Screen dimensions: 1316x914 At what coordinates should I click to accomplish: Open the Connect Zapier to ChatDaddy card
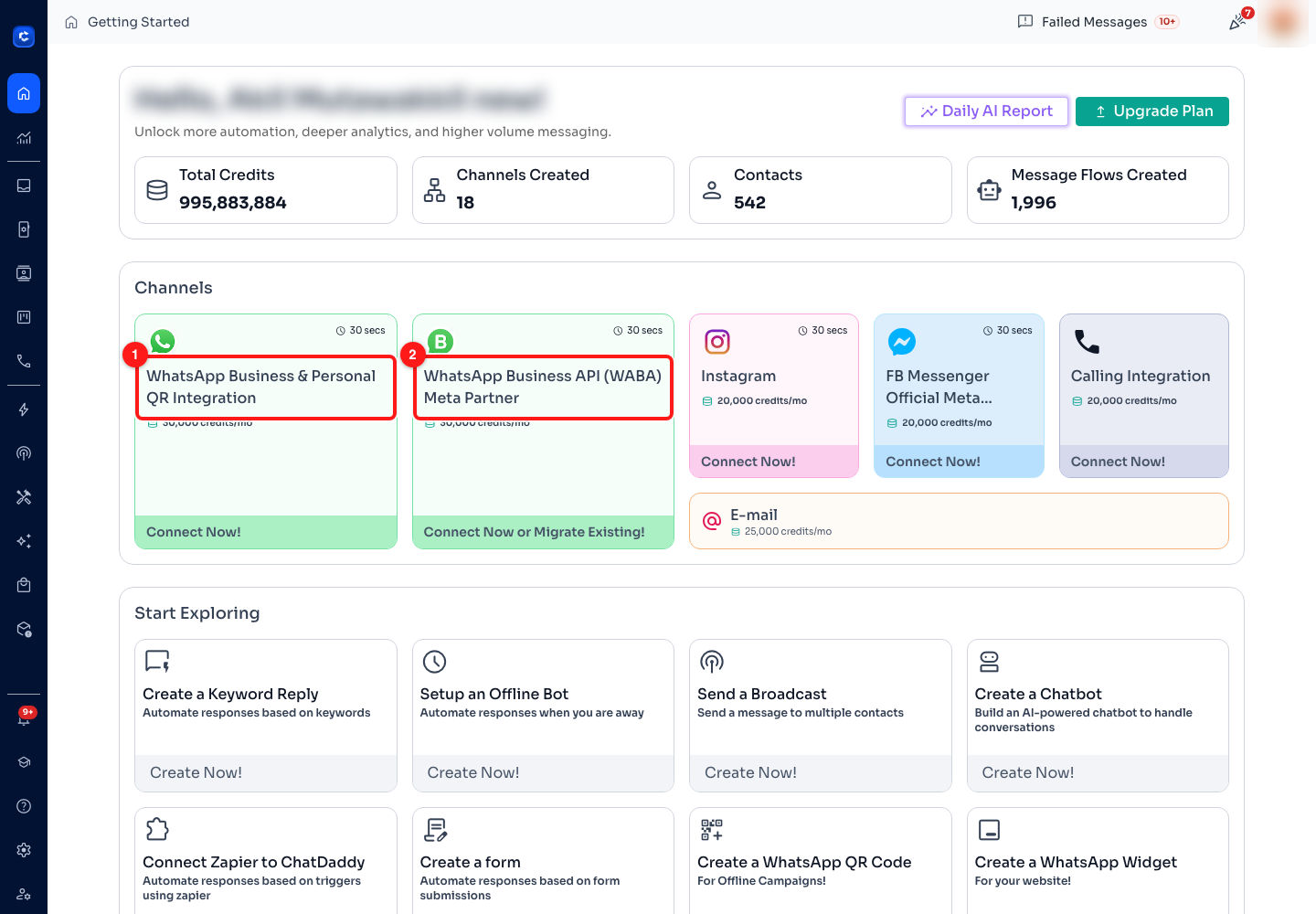tap(266, 861)
